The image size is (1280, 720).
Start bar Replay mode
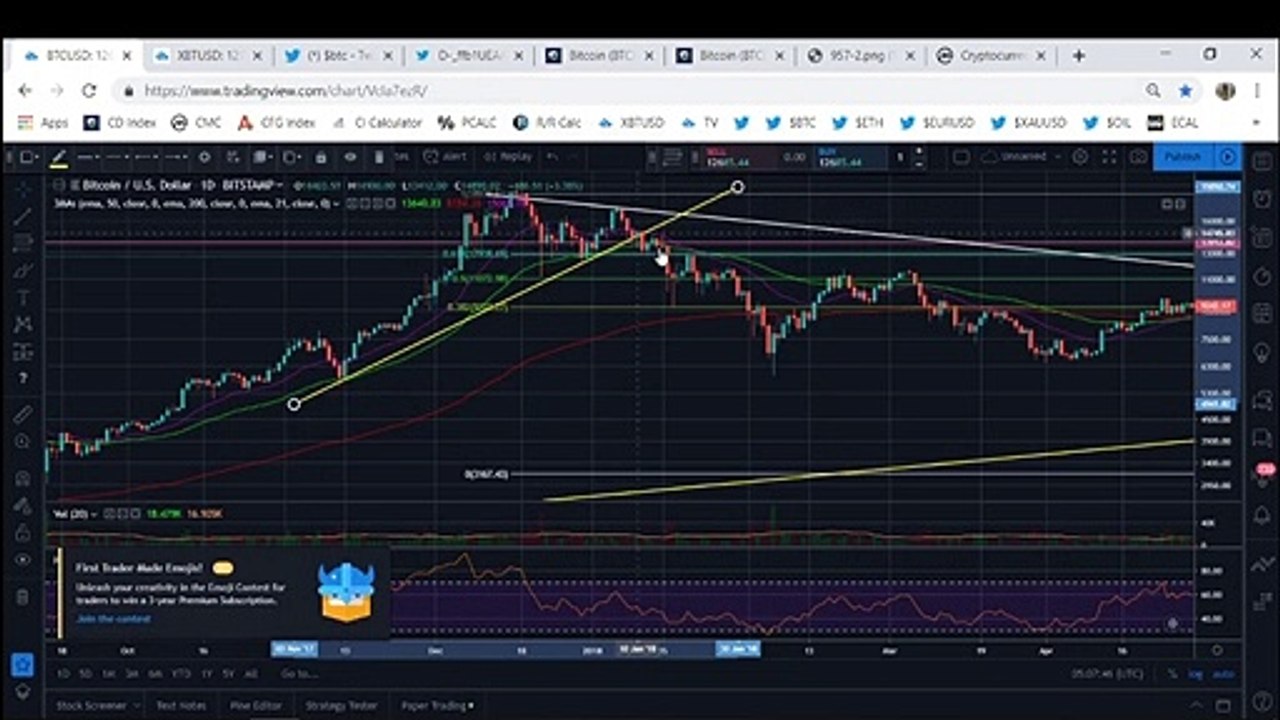point(508,157)
